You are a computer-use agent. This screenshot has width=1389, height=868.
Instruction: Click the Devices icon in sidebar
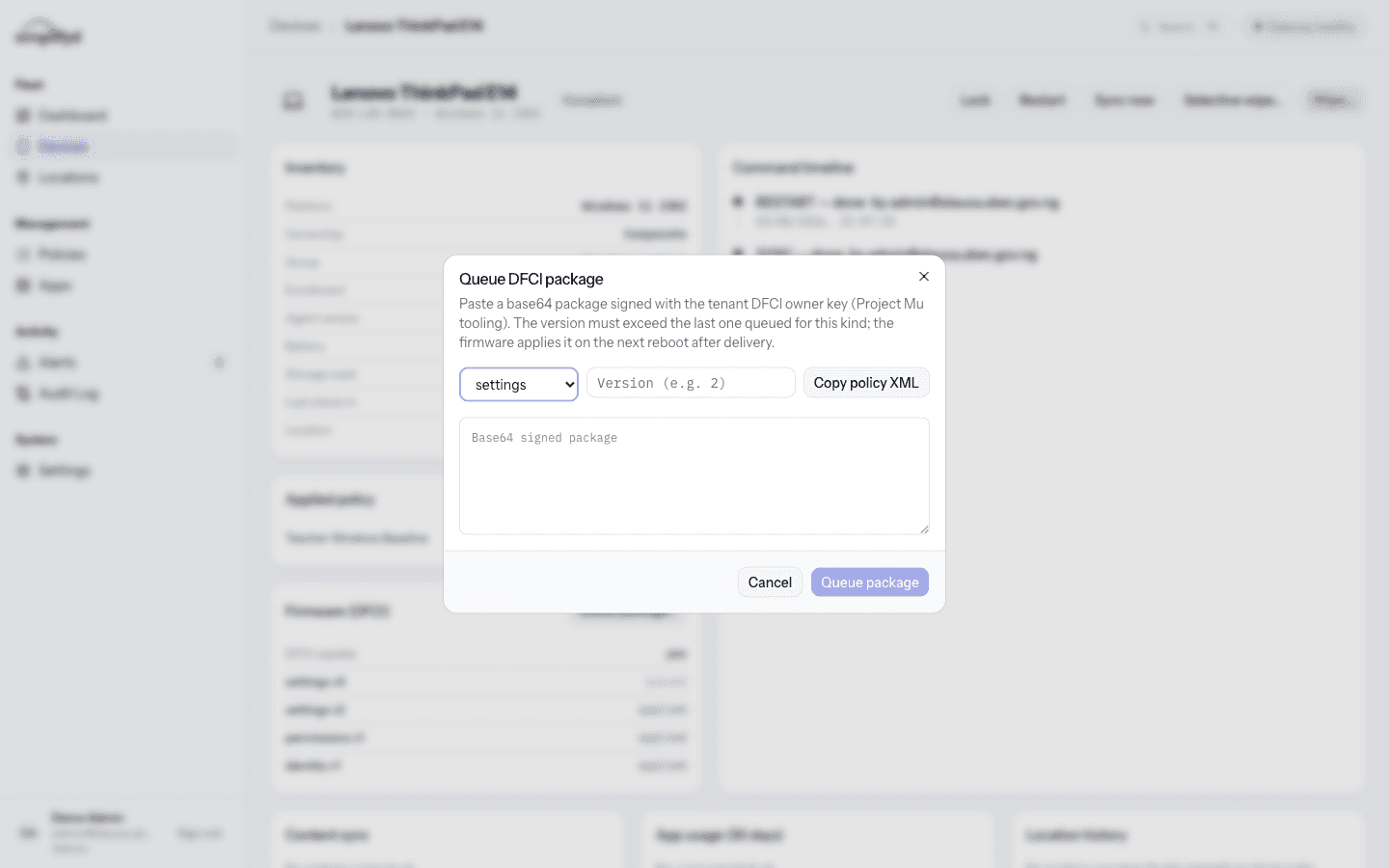coord(23,147)
